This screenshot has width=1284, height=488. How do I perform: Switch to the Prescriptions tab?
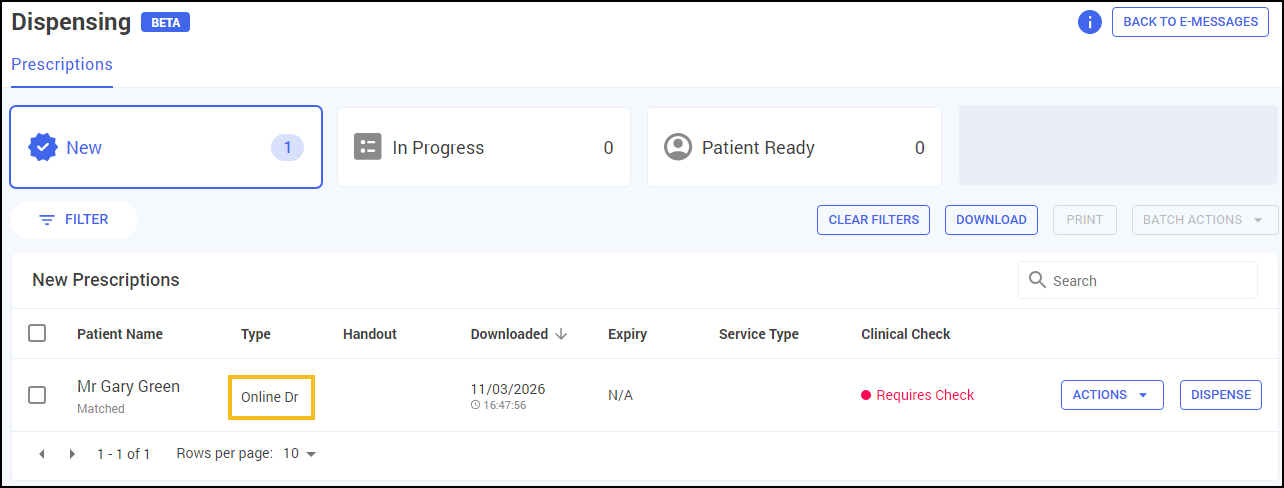[62, 64]
